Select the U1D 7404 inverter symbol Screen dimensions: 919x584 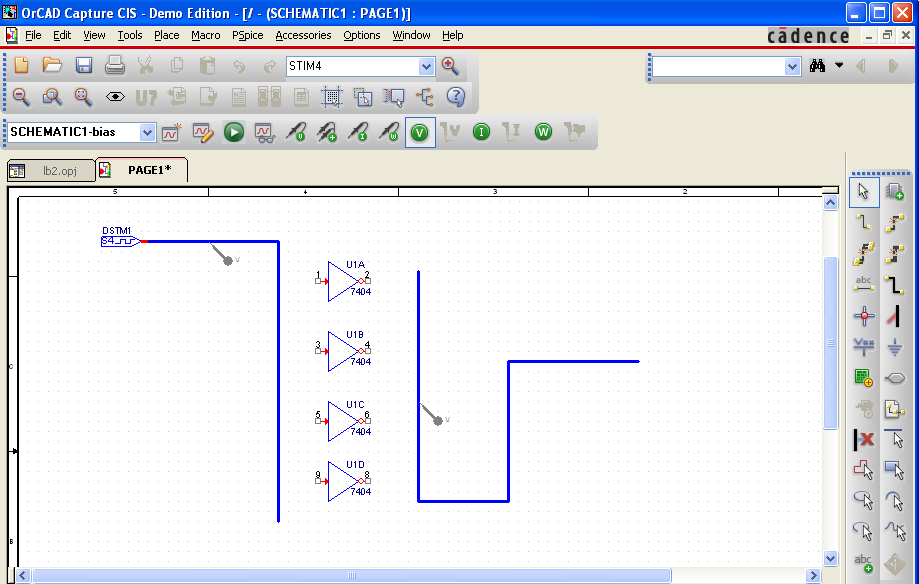click(x=343, y=481)
